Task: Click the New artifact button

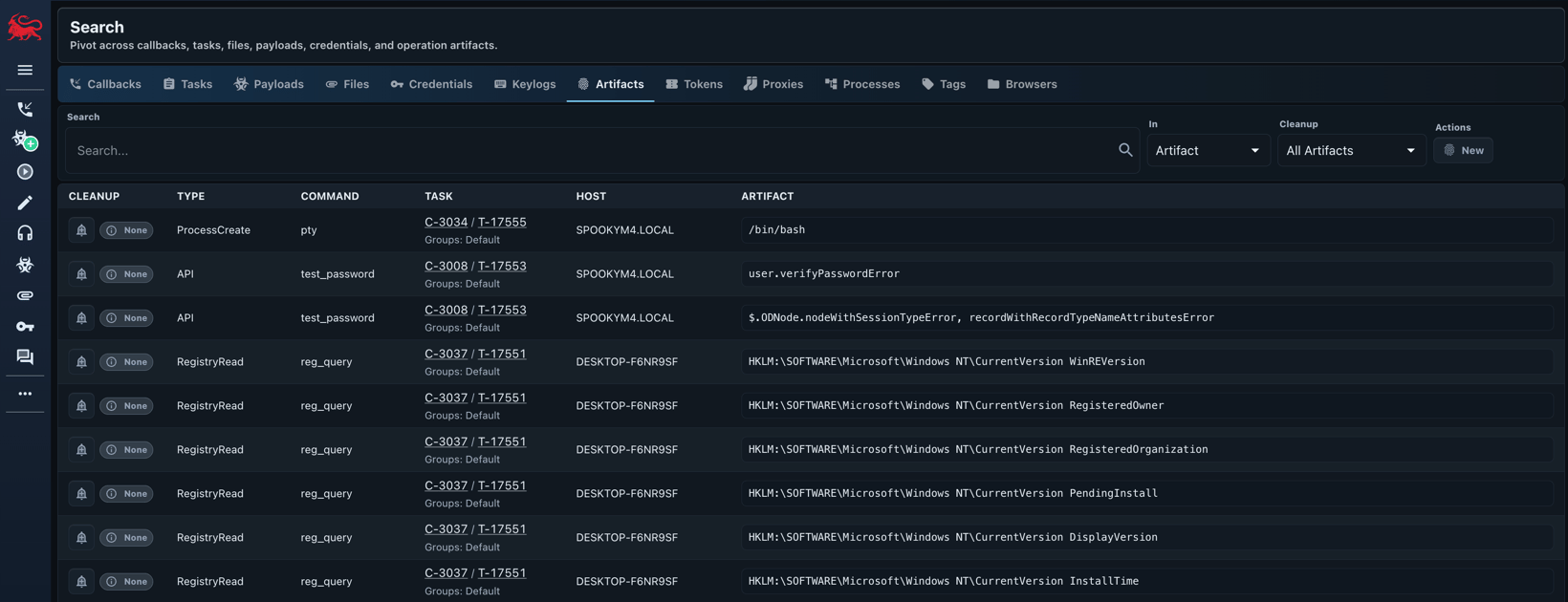Action: tap(1463, 150)
